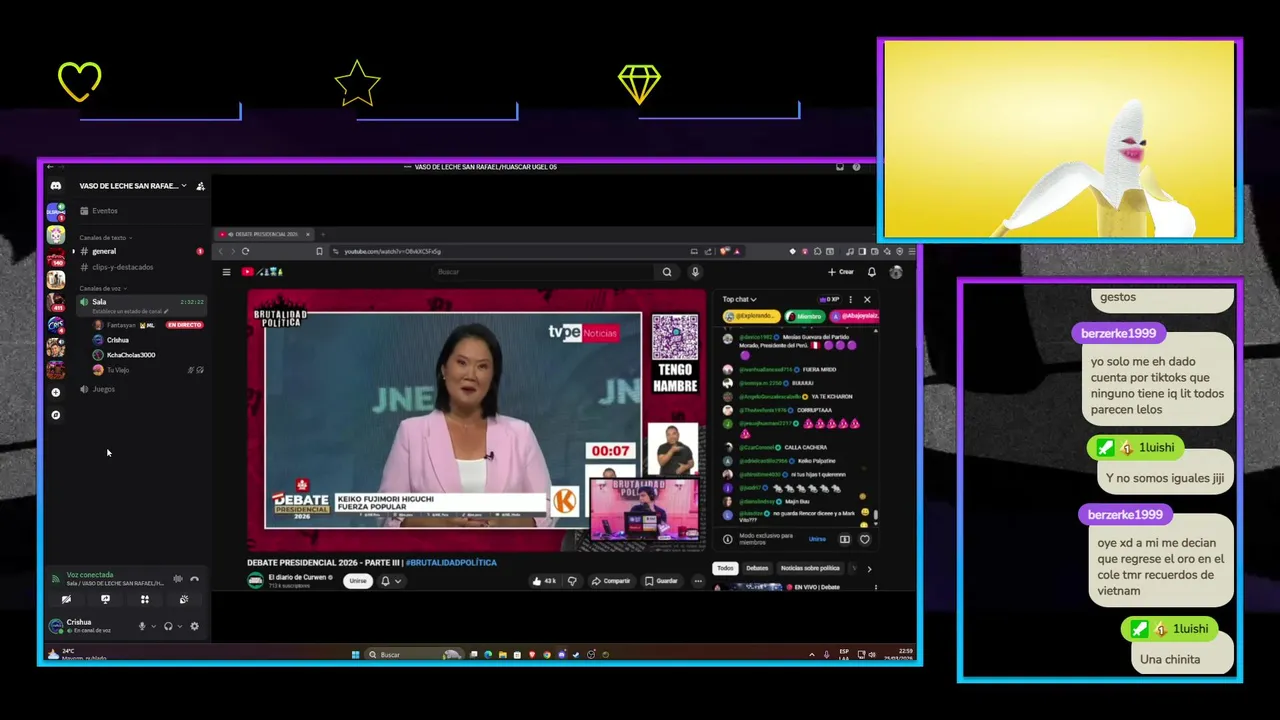Mute microphone in Discord user panel

142,627
